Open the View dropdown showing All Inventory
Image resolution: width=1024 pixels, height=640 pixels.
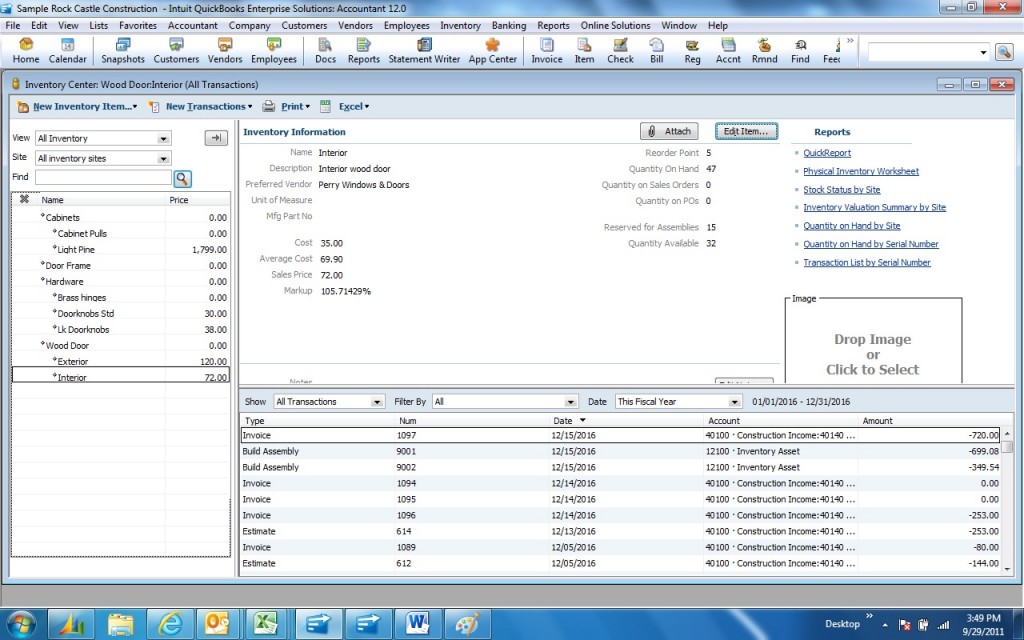point(103,138)
